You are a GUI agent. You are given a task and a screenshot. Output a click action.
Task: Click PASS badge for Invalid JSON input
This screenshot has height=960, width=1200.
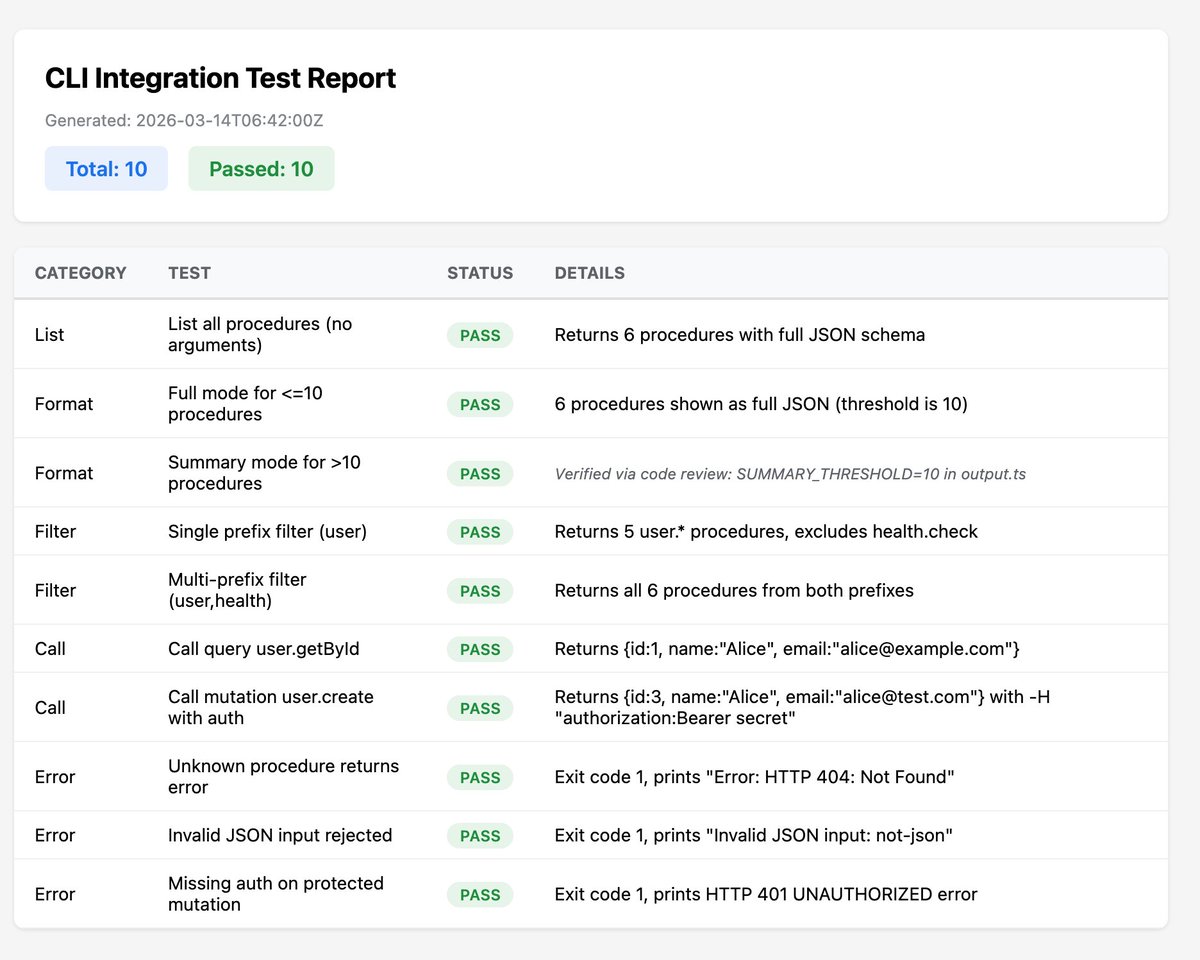(480, 835)
